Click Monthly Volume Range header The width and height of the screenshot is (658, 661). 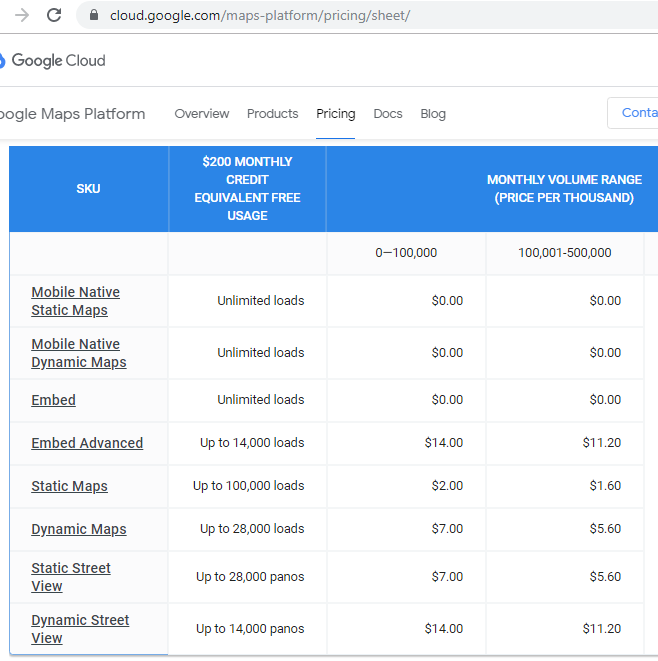click(564, 188)
